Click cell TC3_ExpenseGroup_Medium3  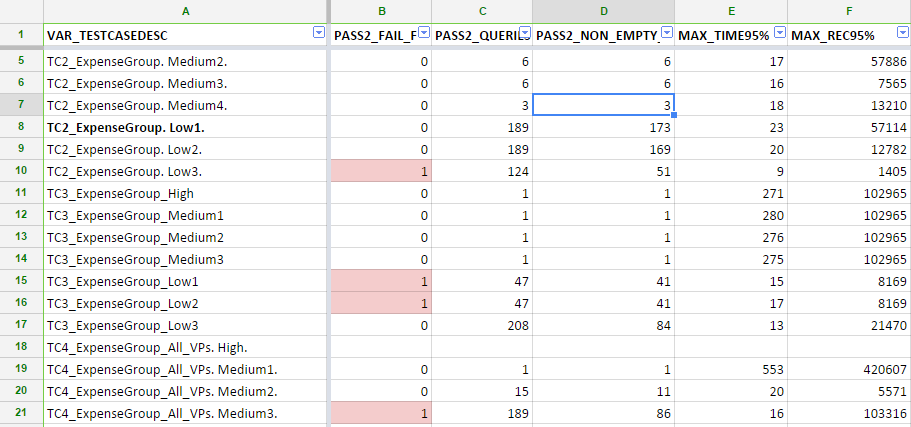tap(186, 259)
